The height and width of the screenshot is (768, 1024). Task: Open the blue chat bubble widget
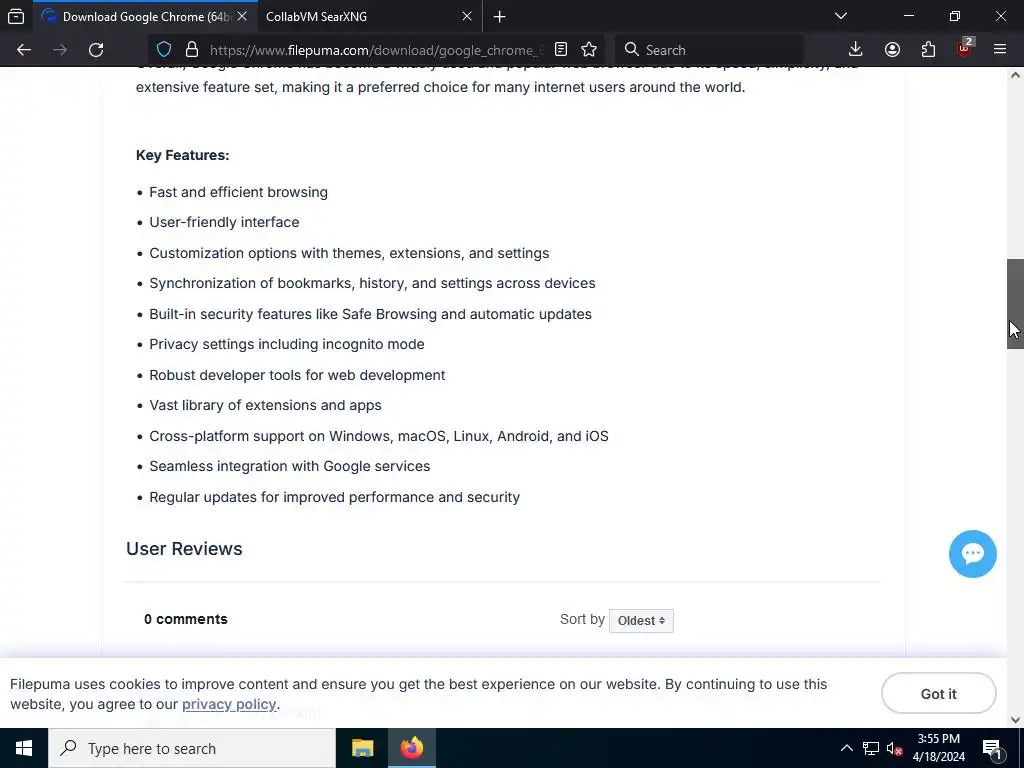pyautogui.click(x=972, y=554)
